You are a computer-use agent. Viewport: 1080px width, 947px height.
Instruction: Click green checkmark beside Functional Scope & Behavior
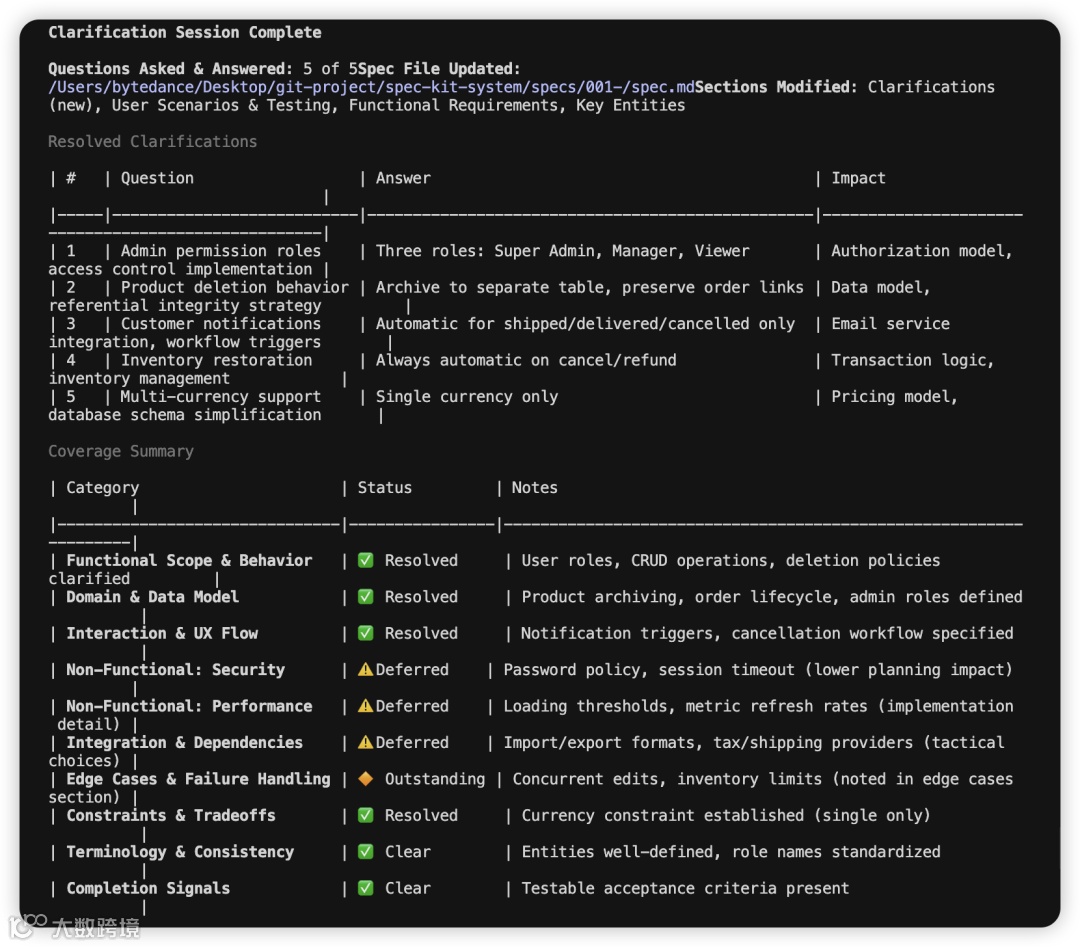click(x=366, y=561)
